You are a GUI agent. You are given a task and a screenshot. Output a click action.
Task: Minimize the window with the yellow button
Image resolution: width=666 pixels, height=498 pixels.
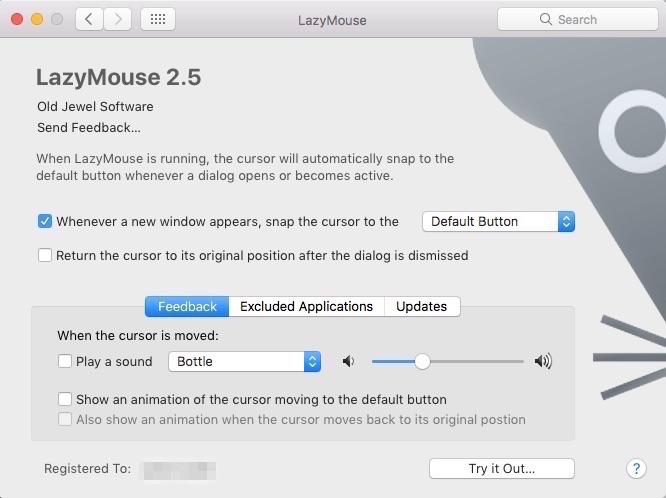click(37, 19)
